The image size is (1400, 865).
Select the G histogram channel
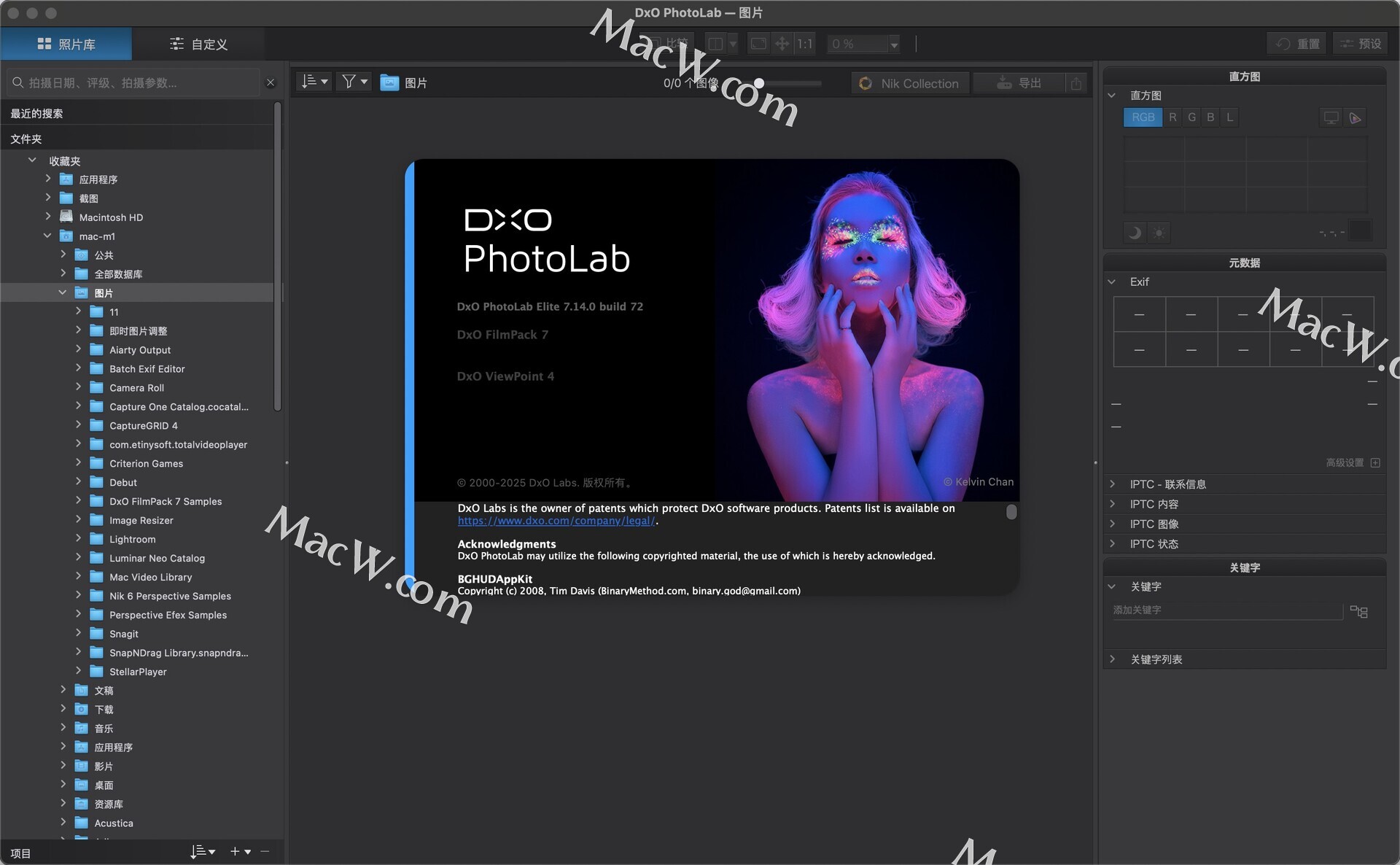1191,117
